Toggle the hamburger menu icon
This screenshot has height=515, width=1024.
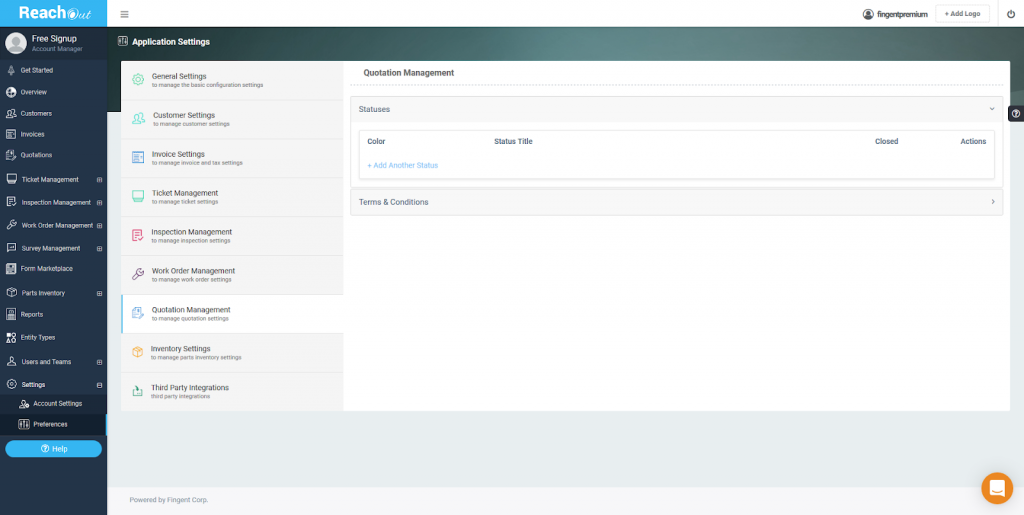click(x=124, y=14)
